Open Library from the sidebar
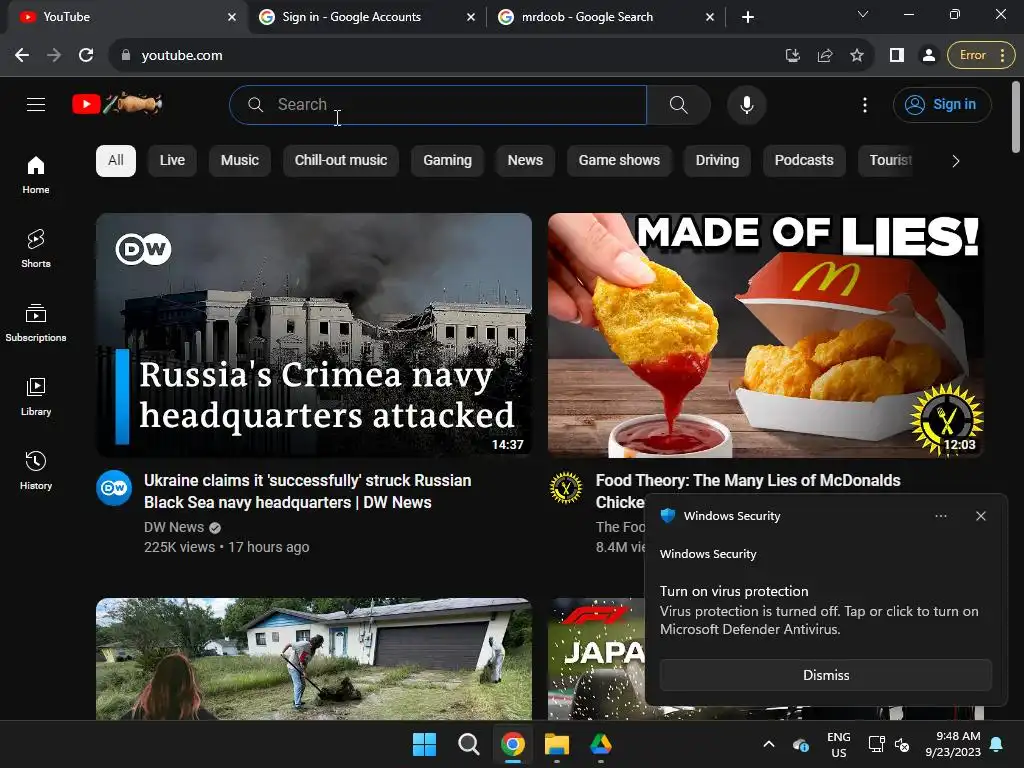This screenshot has width=1024, height=768. [36, 396]
